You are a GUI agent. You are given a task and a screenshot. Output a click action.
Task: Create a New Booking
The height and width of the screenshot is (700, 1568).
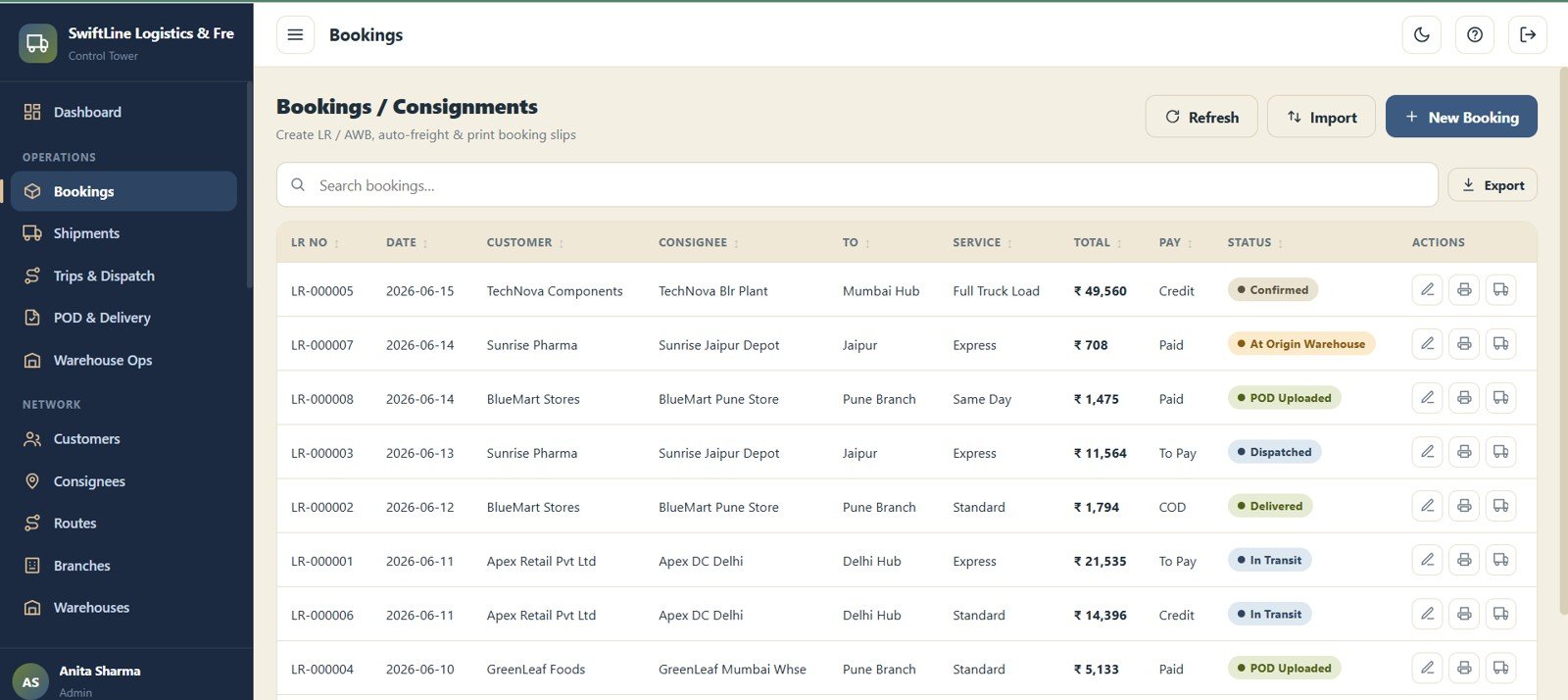1461,117
